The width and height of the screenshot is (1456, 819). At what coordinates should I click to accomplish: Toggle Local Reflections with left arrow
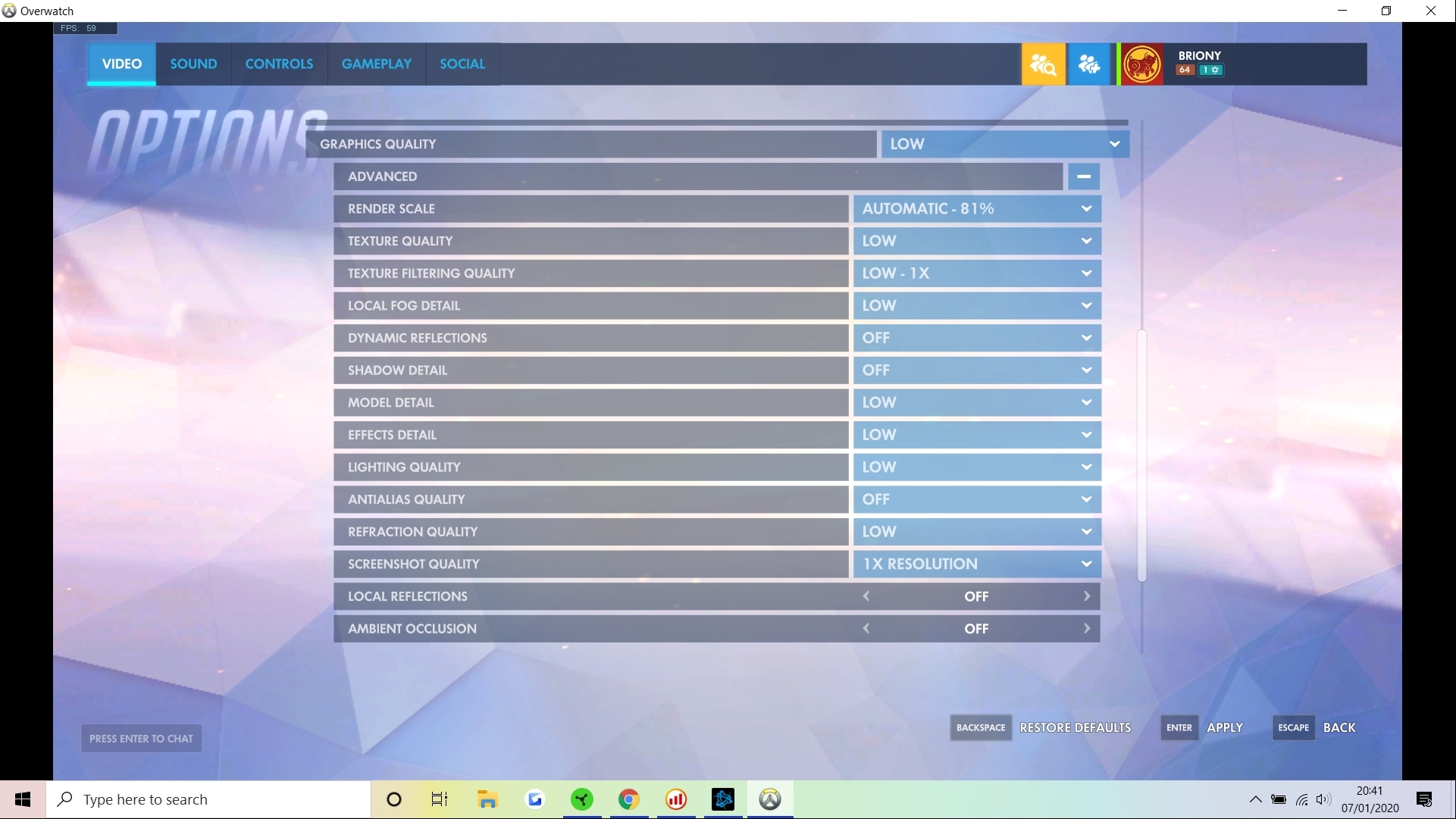866,596
